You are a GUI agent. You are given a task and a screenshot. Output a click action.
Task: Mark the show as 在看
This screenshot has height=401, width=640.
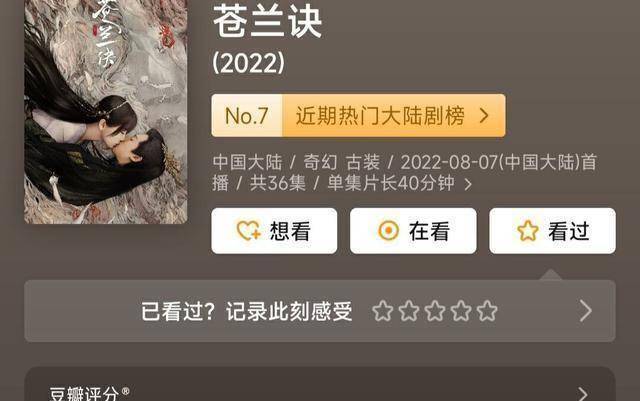coord(413,231)
